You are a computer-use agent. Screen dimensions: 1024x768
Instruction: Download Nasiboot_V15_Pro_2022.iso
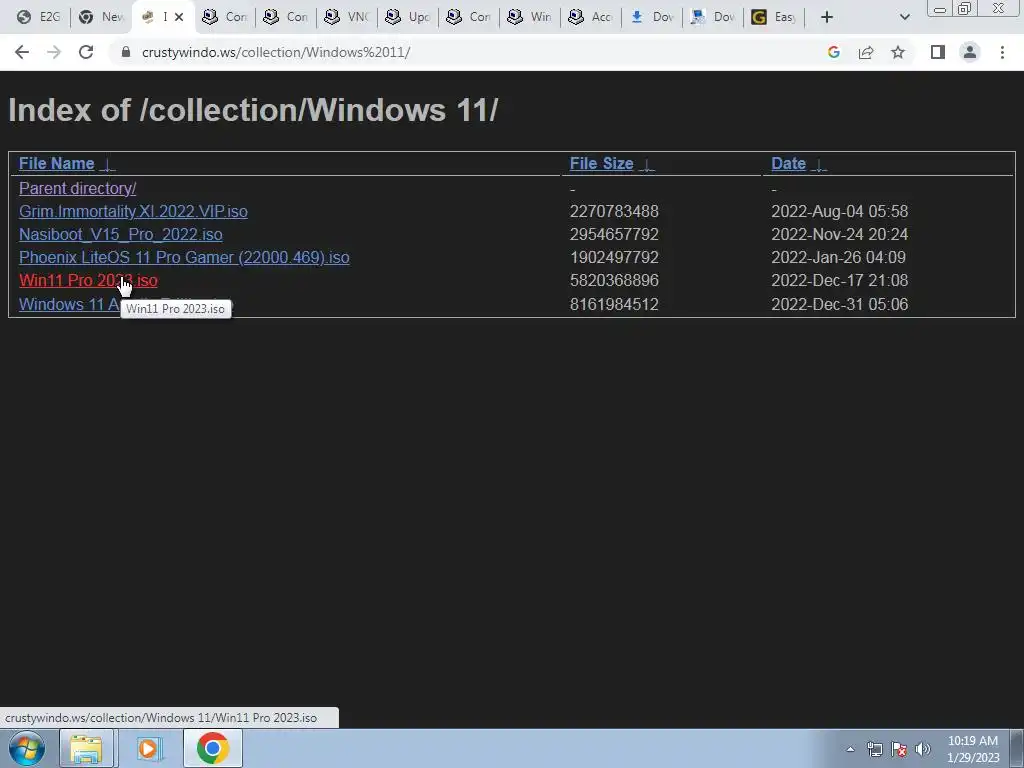(x=121, y=234)
